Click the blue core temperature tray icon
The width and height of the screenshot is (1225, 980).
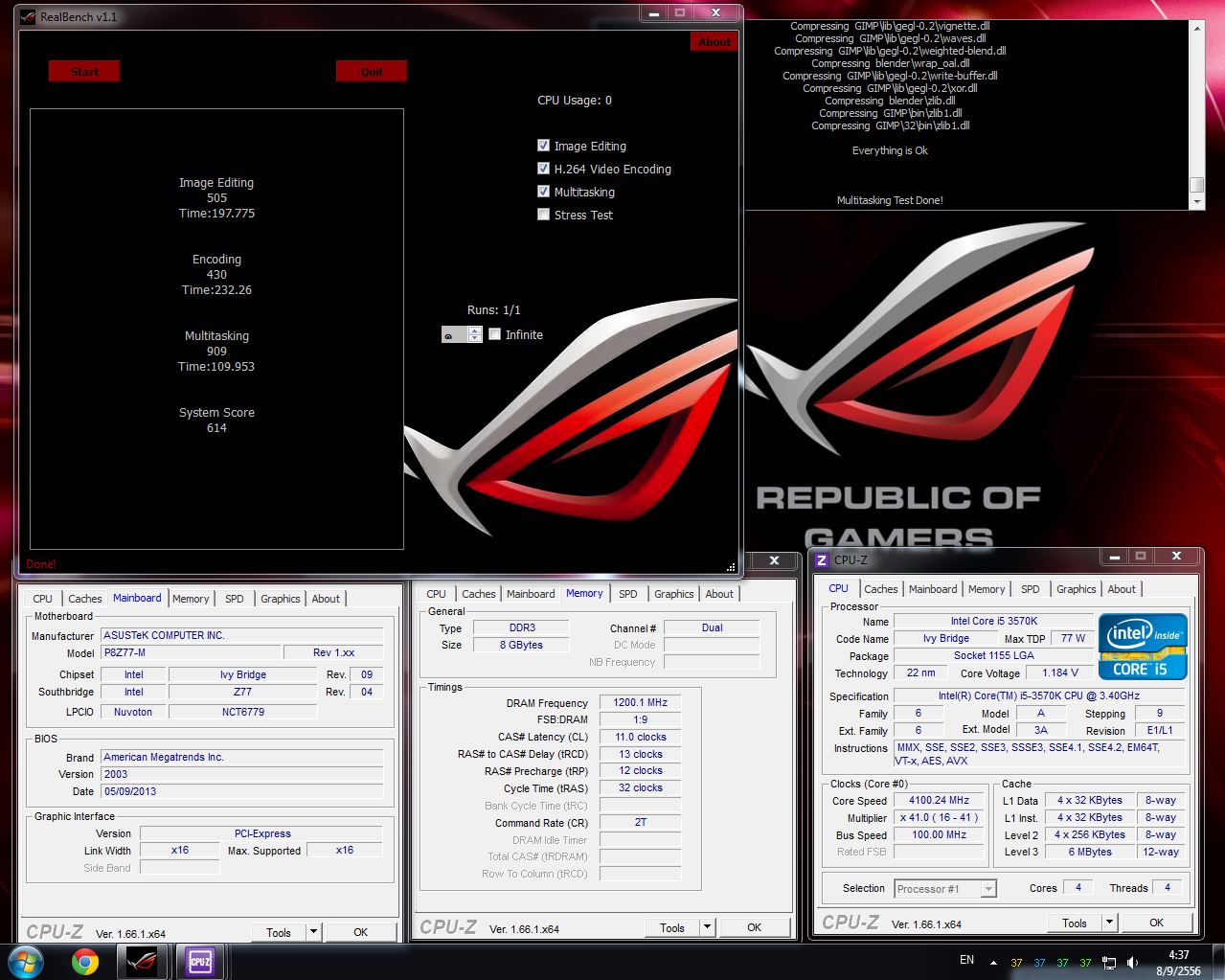coord(1039,963)
